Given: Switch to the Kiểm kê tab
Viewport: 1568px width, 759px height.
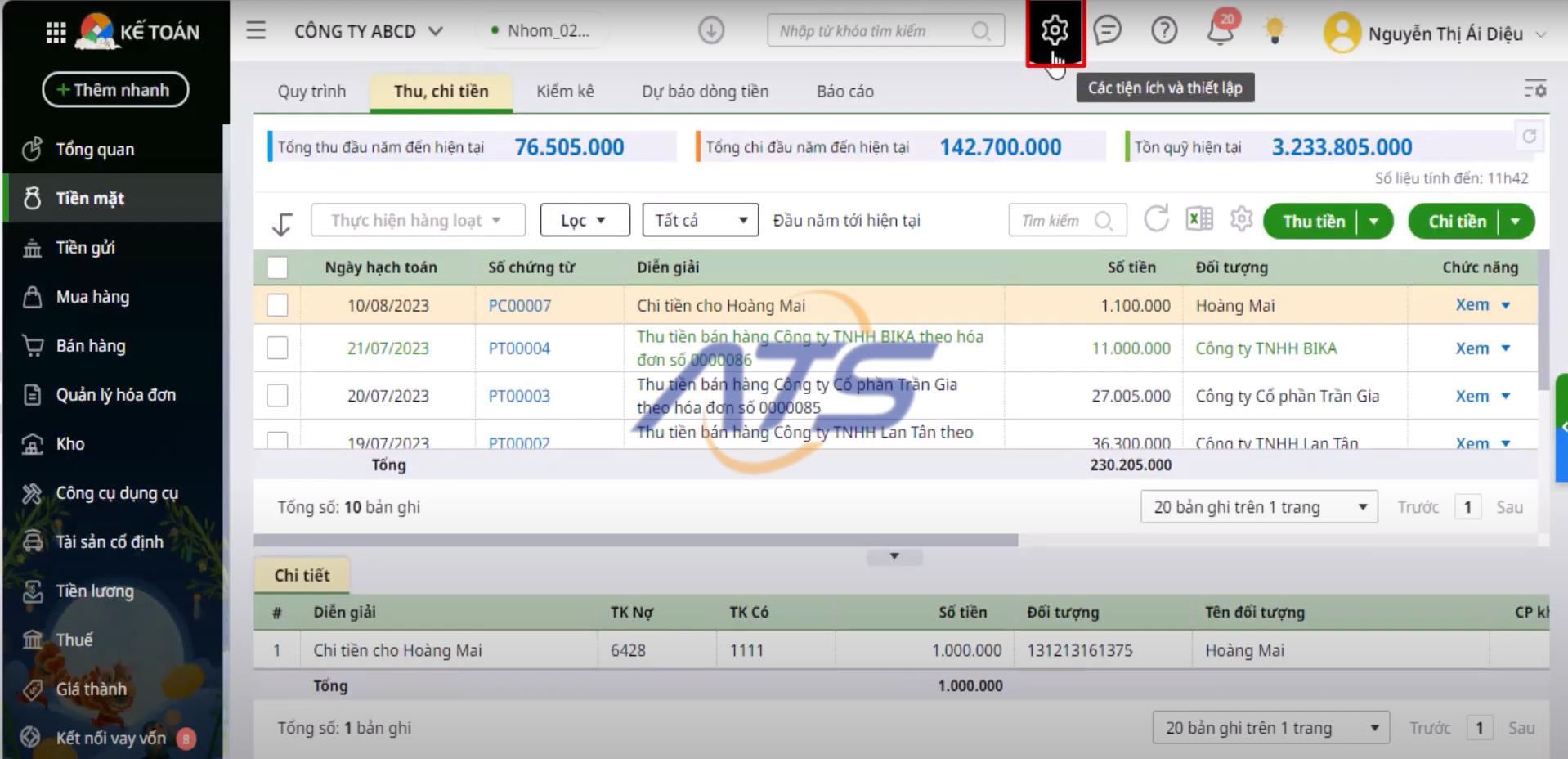Looking at the screenshot, I should tap(565, 91).
